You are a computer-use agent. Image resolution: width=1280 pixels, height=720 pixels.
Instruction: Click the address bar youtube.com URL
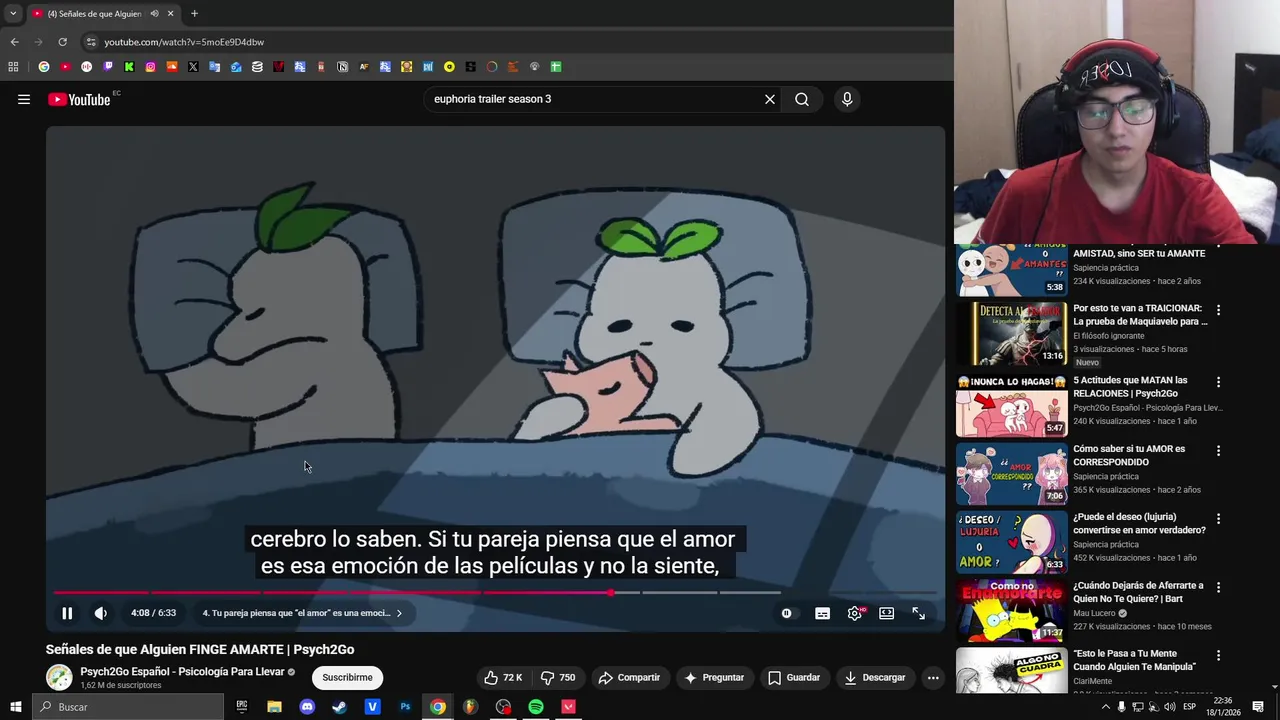point(184,42)
